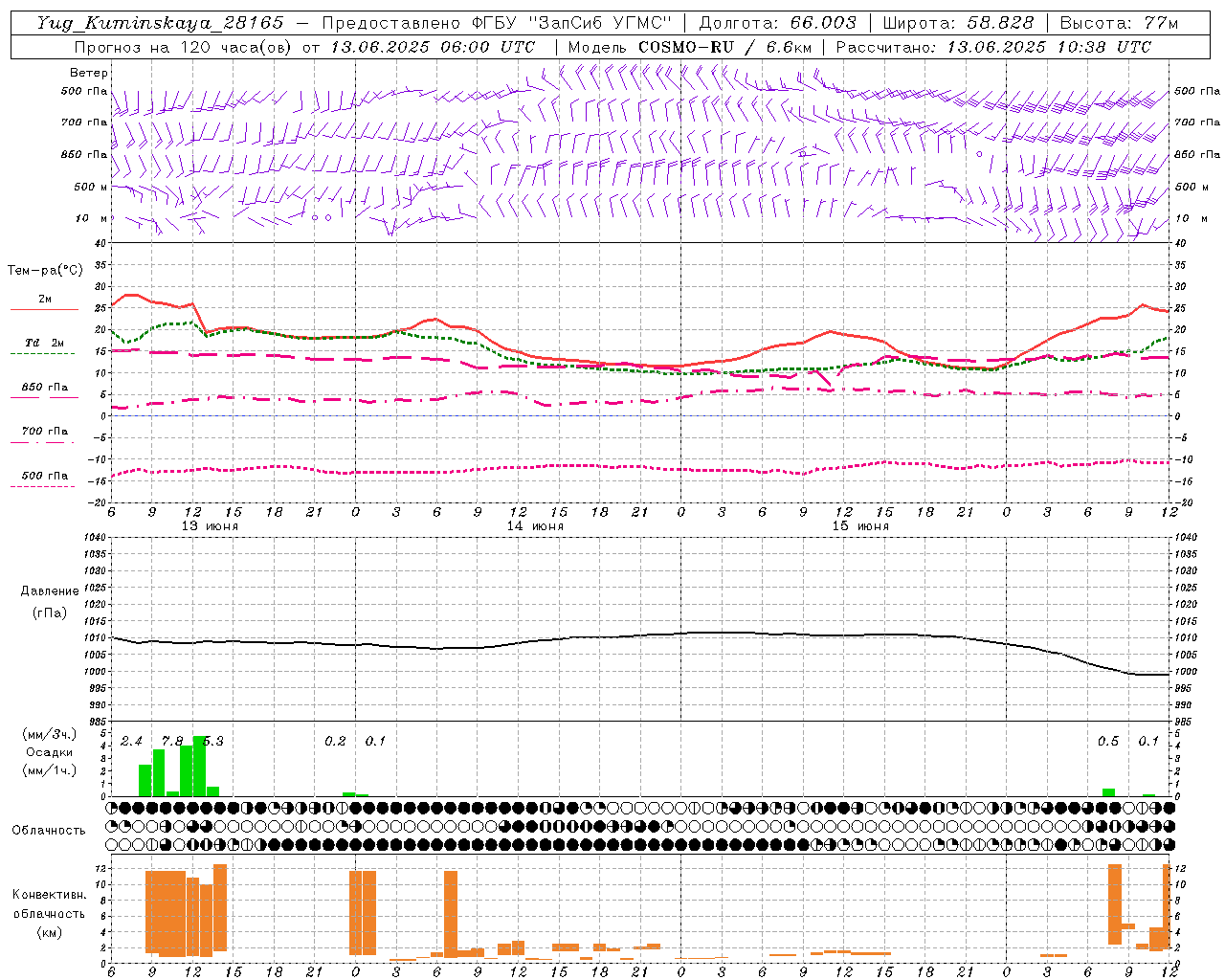Click the 5.3 precipitation total value
This screenshot has height=980, width=1225.
pyautogui.click(x=212, y=742)
